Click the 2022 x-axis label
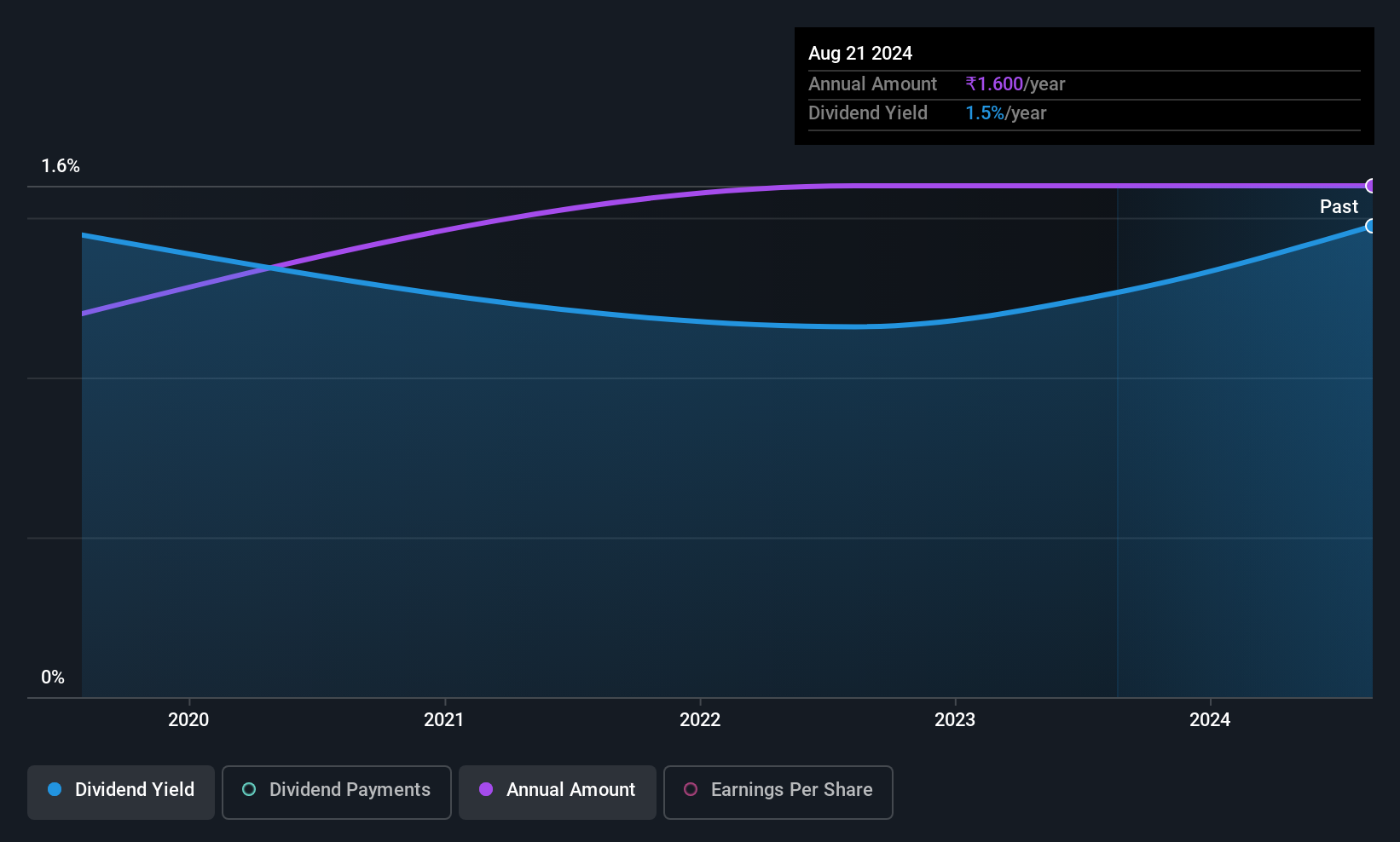Viewport: 1400px width, 842px height. point(700,719)
